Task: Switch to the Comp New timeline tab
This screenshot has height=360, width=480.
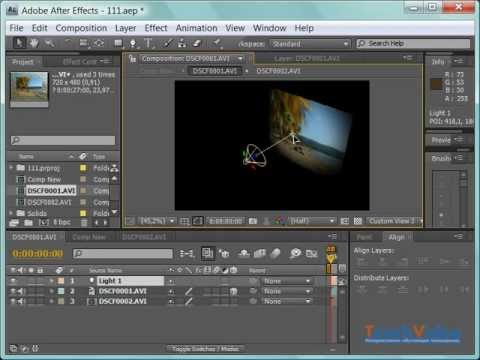Action: [x=89, y=237]
